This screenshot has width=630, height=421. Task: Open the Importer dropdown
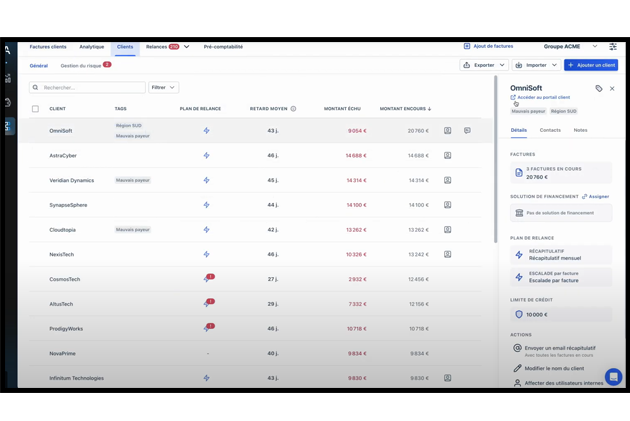pyautogui.click(x=536, y=65)
